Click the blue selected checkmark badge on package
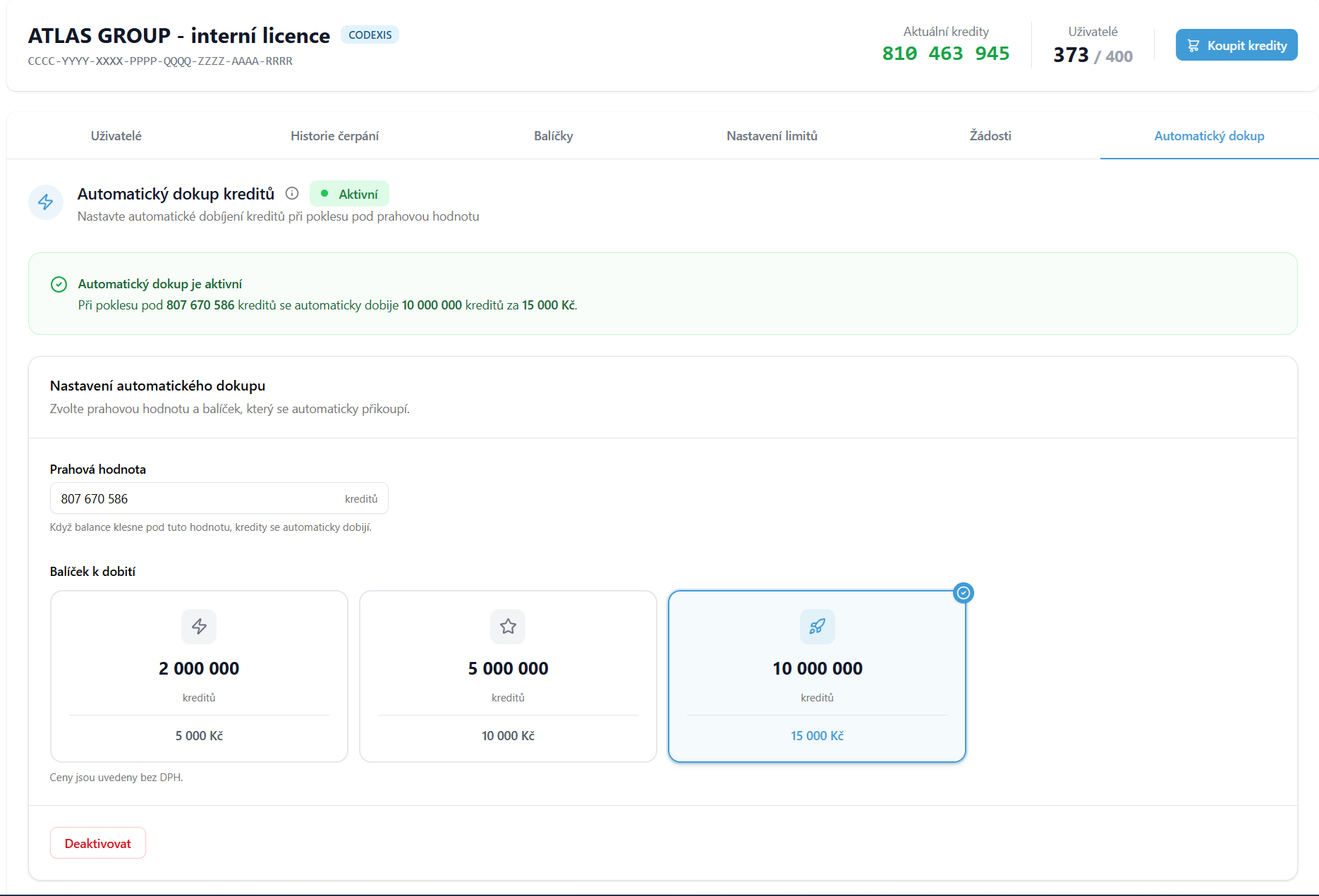This screenshot has width=1319, height=896. (x=963, y=593)
